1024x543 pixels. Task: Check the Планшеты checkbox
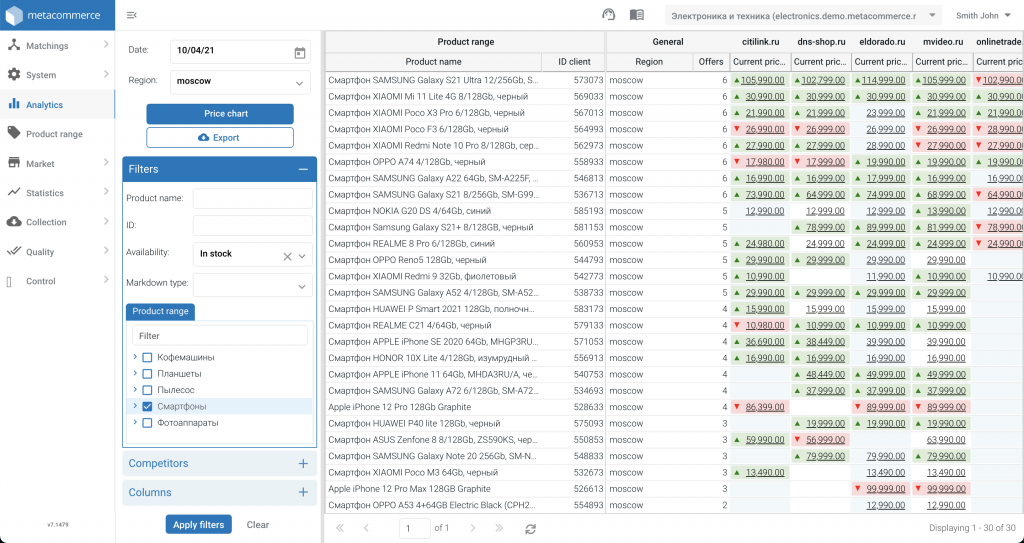(x=147, y=374)
